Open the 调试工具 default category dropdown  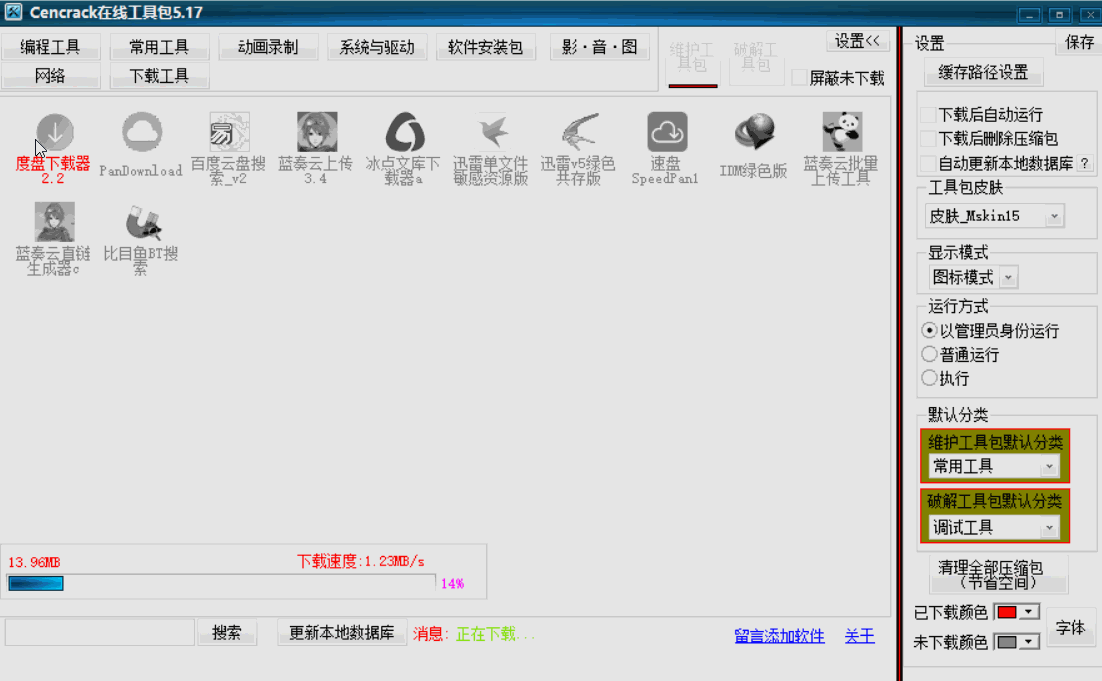[994, 527]
